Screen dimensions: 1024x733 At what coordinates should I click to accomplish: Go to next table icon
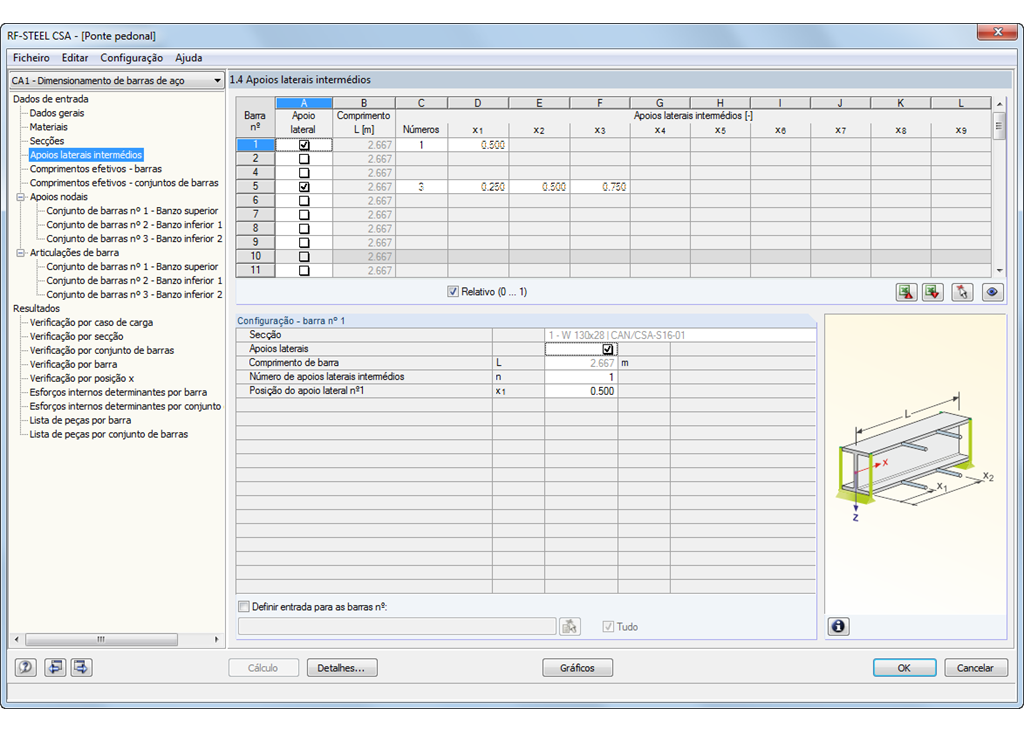tap(82, 667)
